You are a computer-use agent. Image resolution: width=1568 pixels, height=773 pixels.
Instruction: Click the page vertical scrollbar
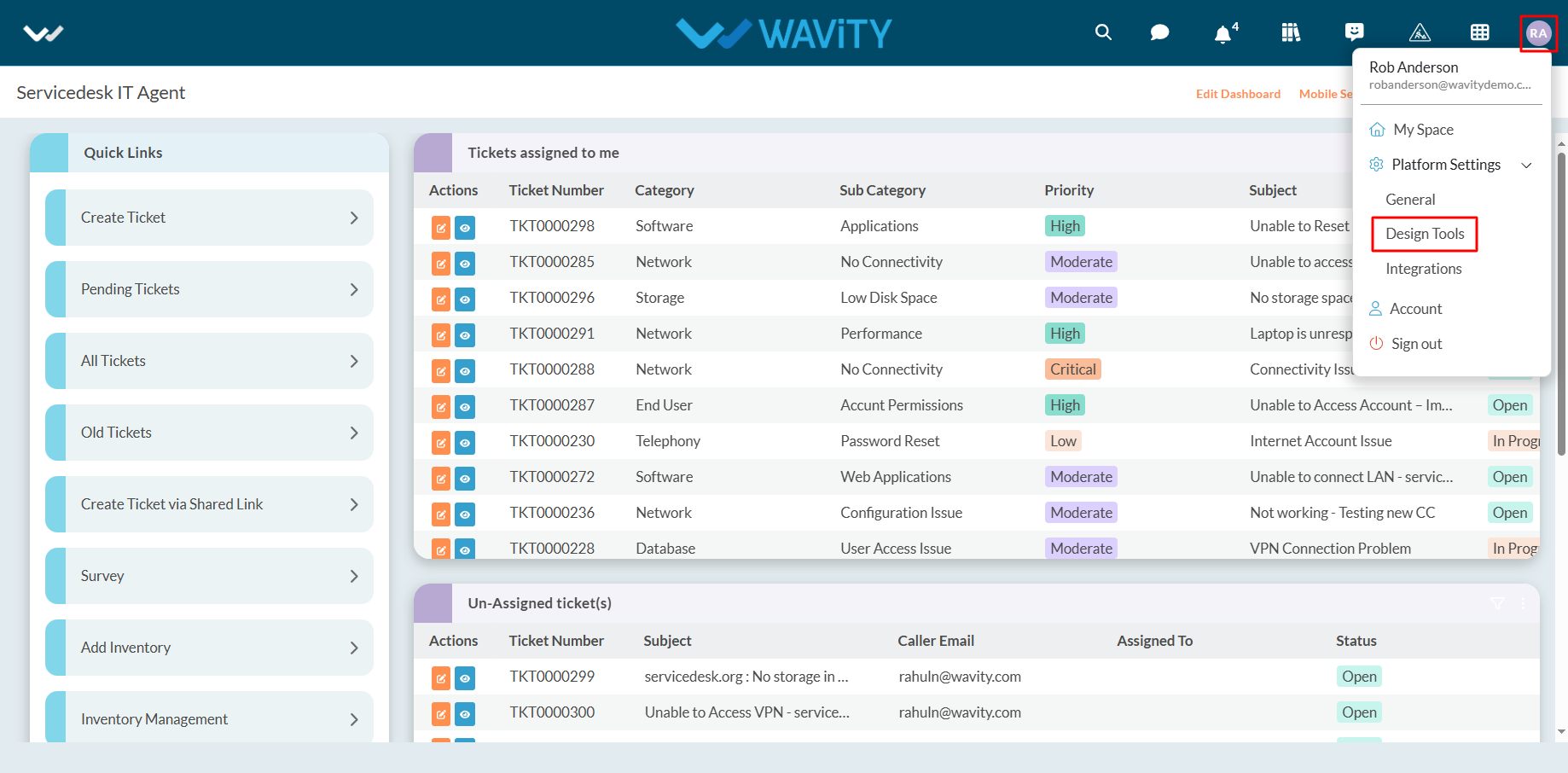coord(1561,303)
